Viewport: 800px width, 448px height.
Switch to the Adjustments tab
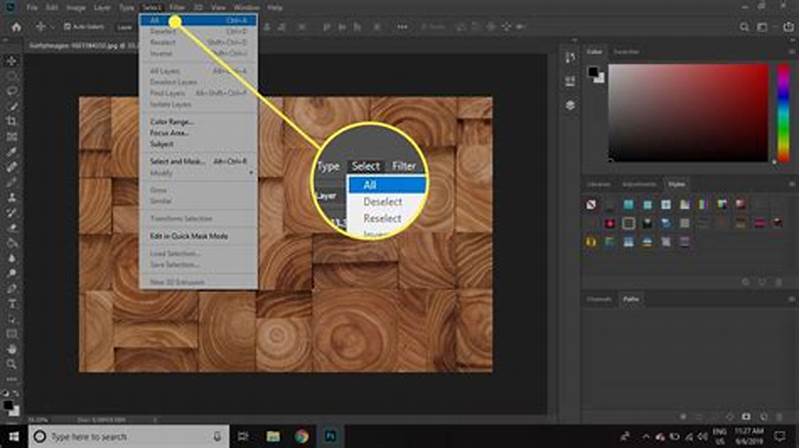(639, 184)
